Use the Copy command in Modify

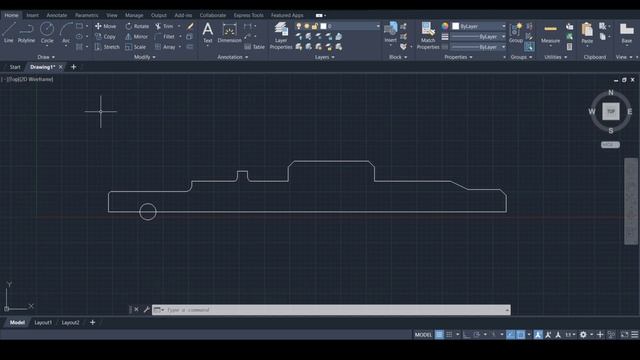(x=105, y=36)
